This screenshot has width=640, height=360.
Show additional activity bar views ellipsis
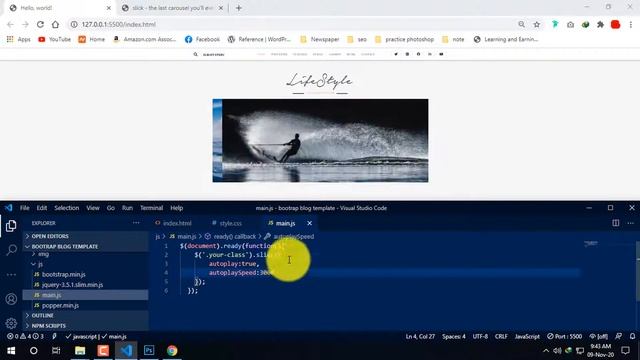click(11, 275)
